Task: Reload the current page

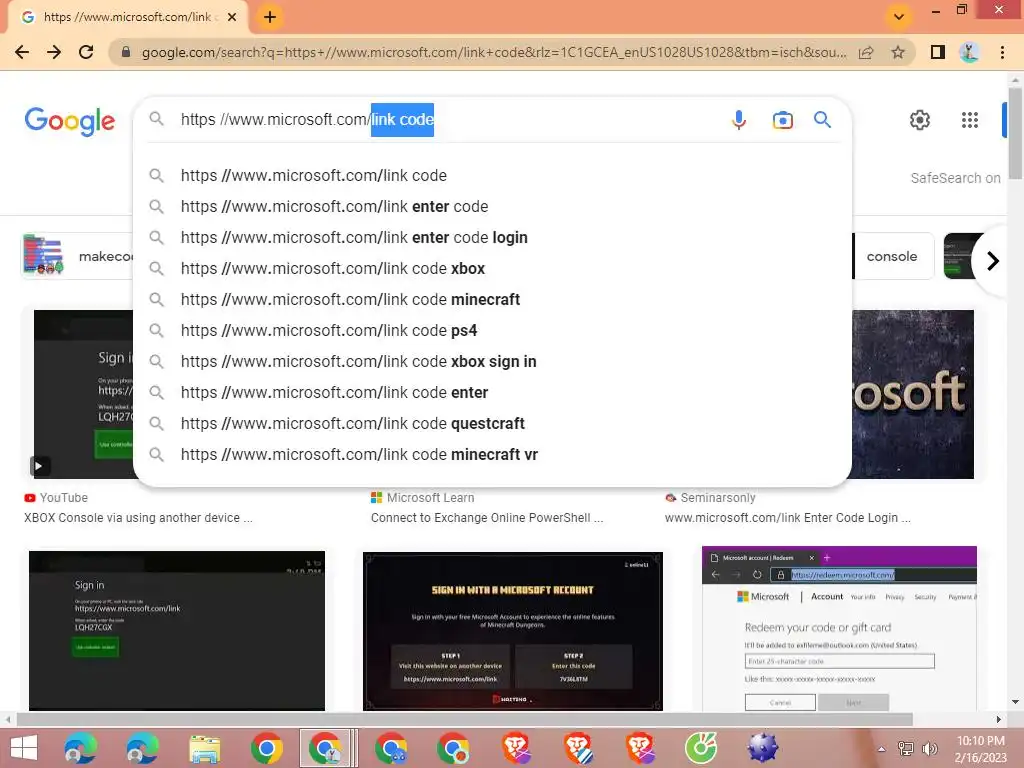Action: point(86,52)
